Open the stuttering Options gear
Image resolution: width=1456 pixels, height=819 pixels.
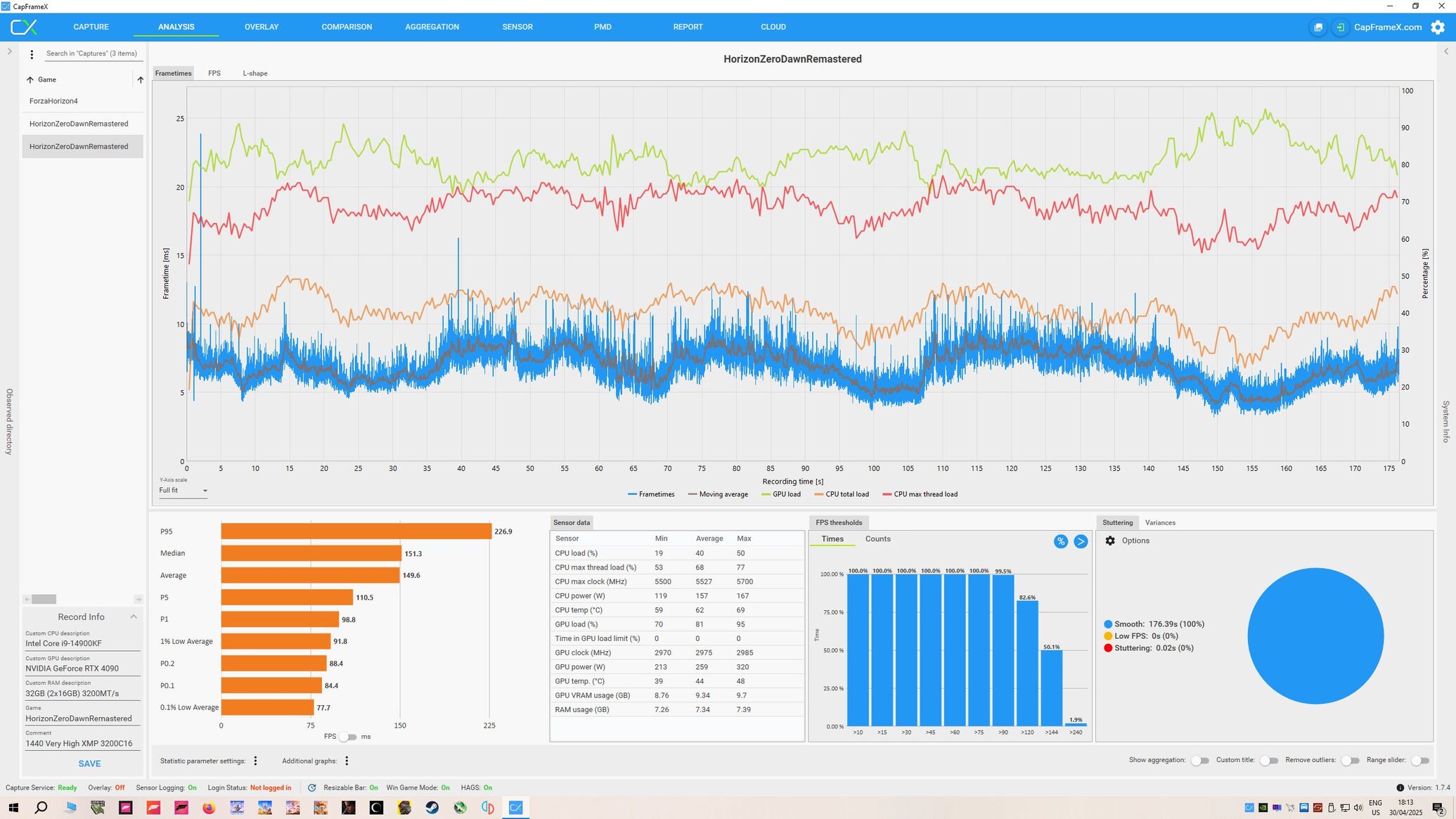coord(1110,541)
